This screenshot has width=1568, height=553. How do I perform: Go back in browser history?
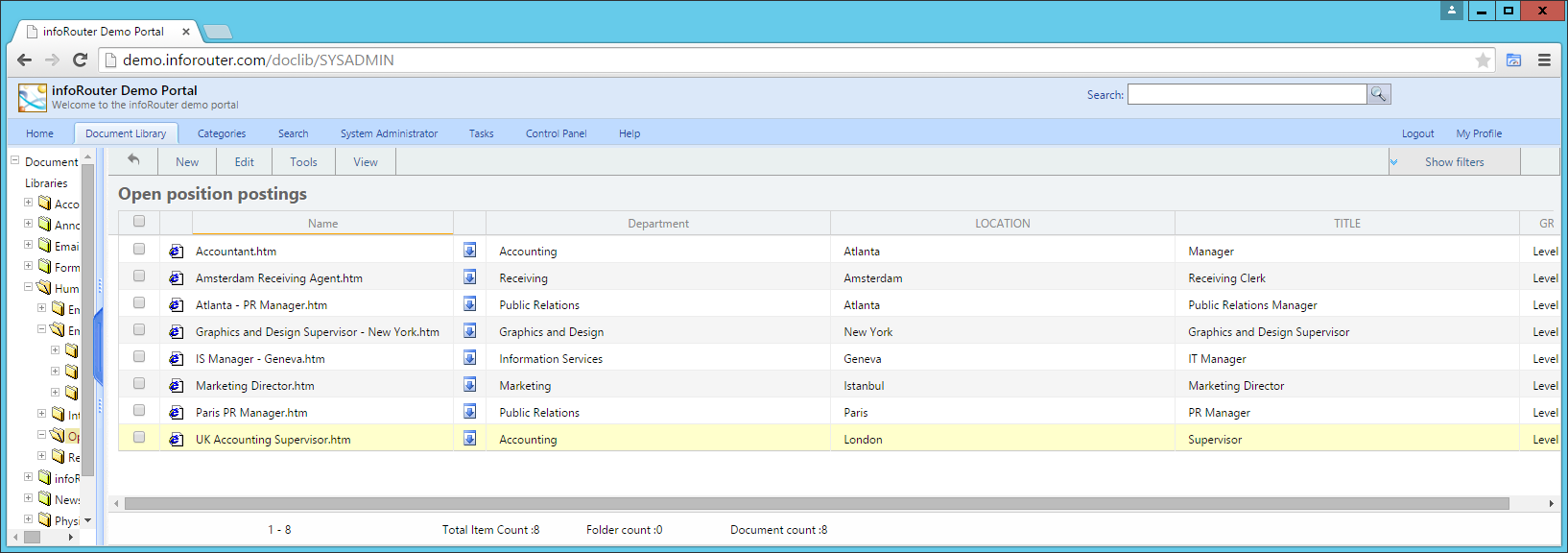click(25, 60)
